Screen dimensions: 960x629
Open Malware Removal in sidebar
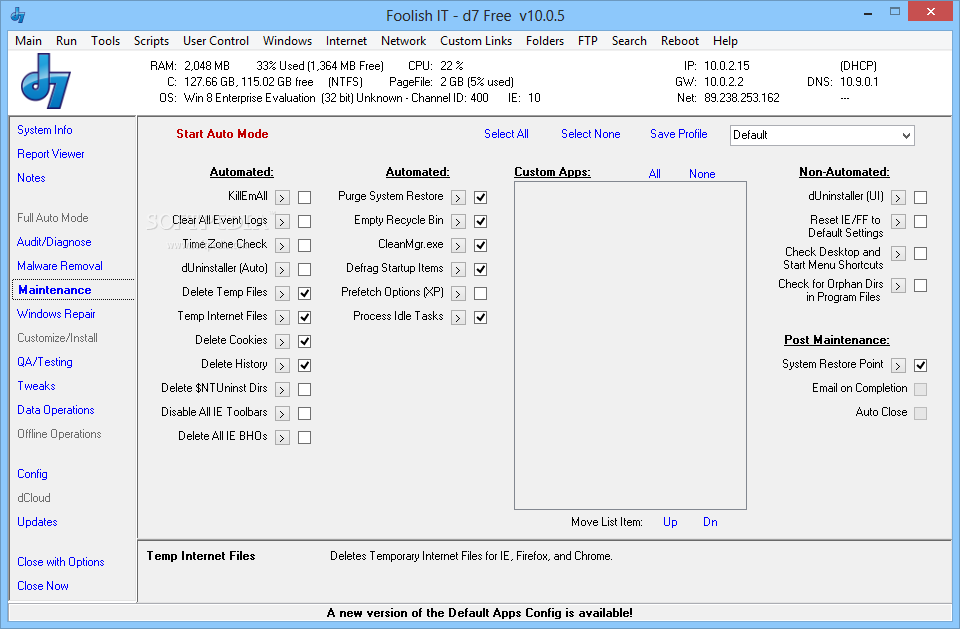[59, 266]
